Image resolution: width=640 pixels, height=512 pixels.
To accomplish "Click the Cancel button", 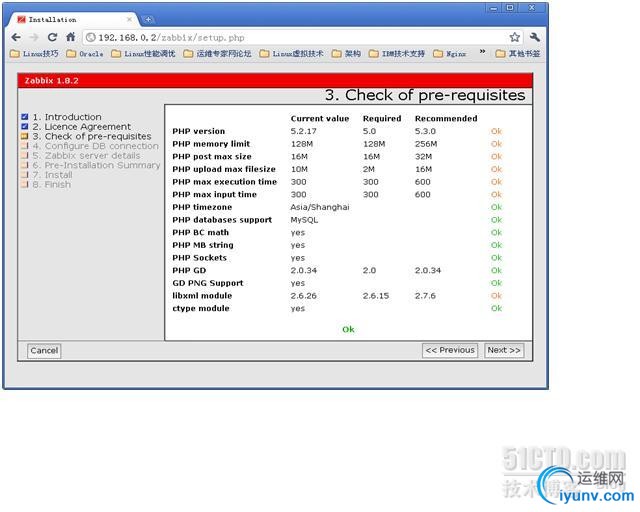I will 44,351.
